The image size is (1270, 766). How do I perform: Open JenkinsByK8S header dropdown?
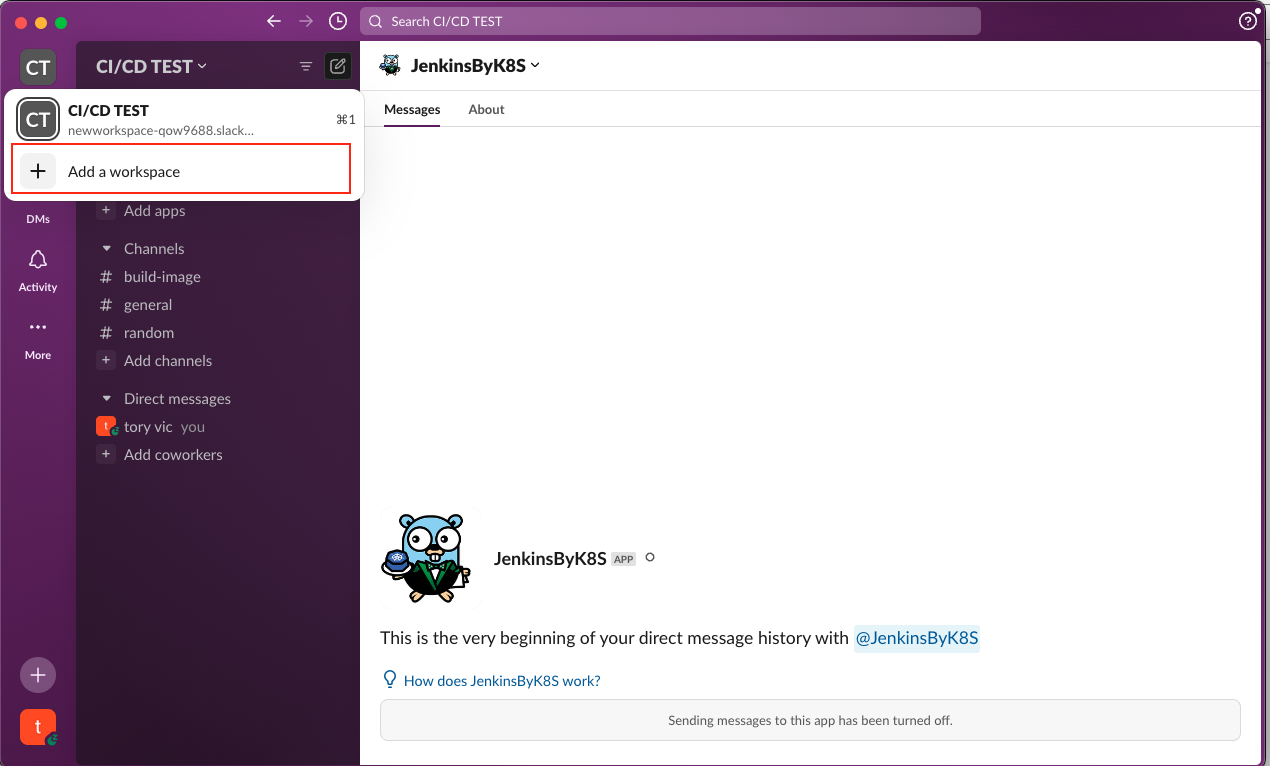475,66
